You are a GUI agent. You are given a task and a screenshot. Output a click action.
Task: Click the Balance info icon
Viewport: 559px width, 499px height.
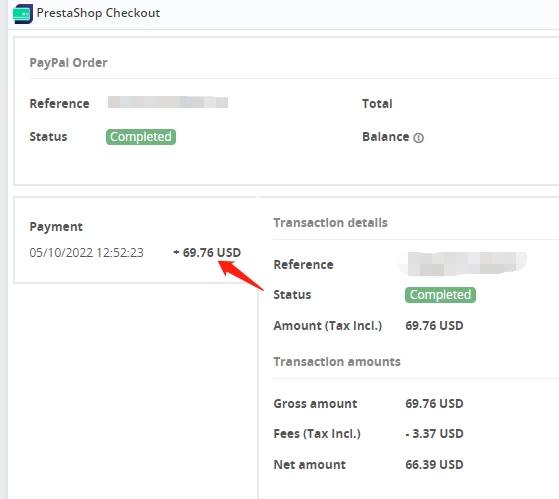419,138
